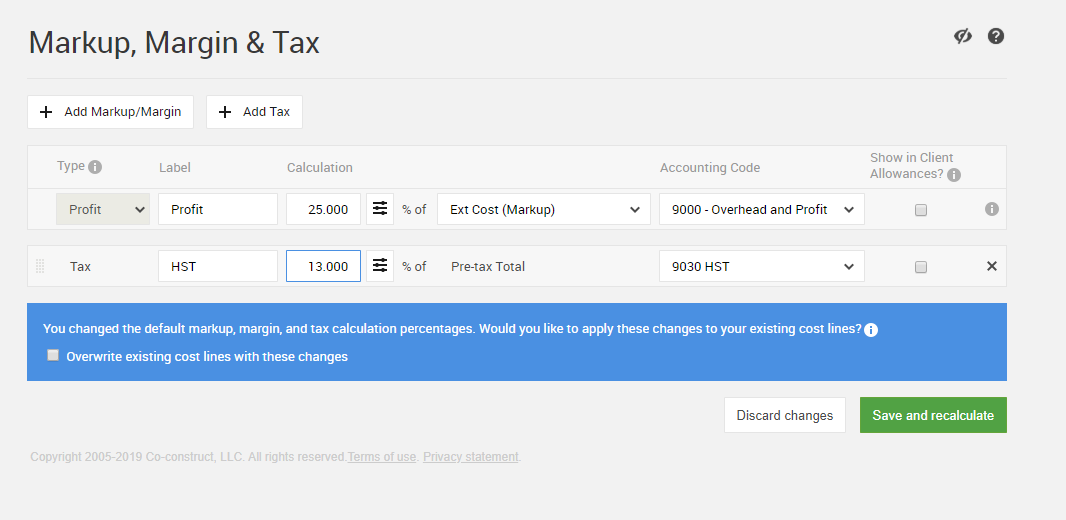
Task: Click the Add Markup/Margin button
Action: (x=110, y=112)
